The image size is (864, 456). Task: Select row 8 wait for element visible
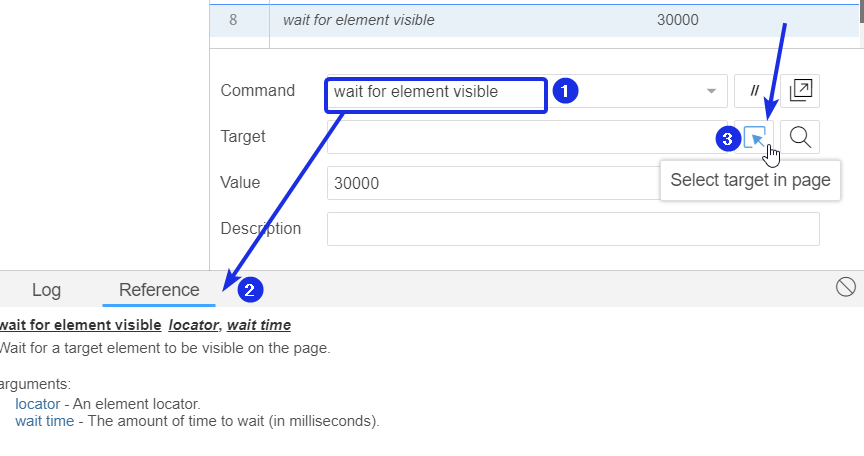pos(533,20)
